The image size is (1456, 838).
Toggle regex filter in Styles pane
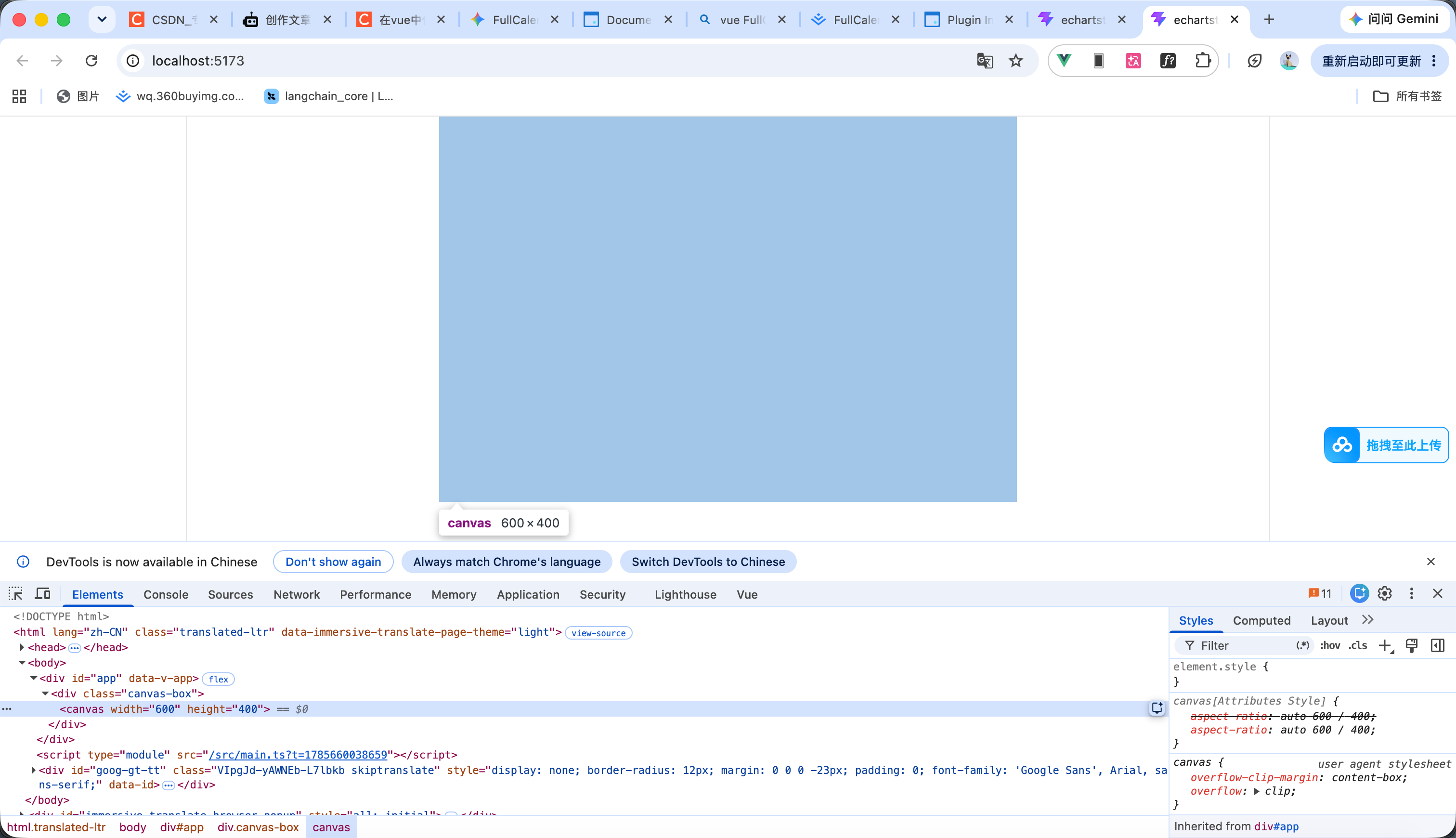[x=1303, y=646]
